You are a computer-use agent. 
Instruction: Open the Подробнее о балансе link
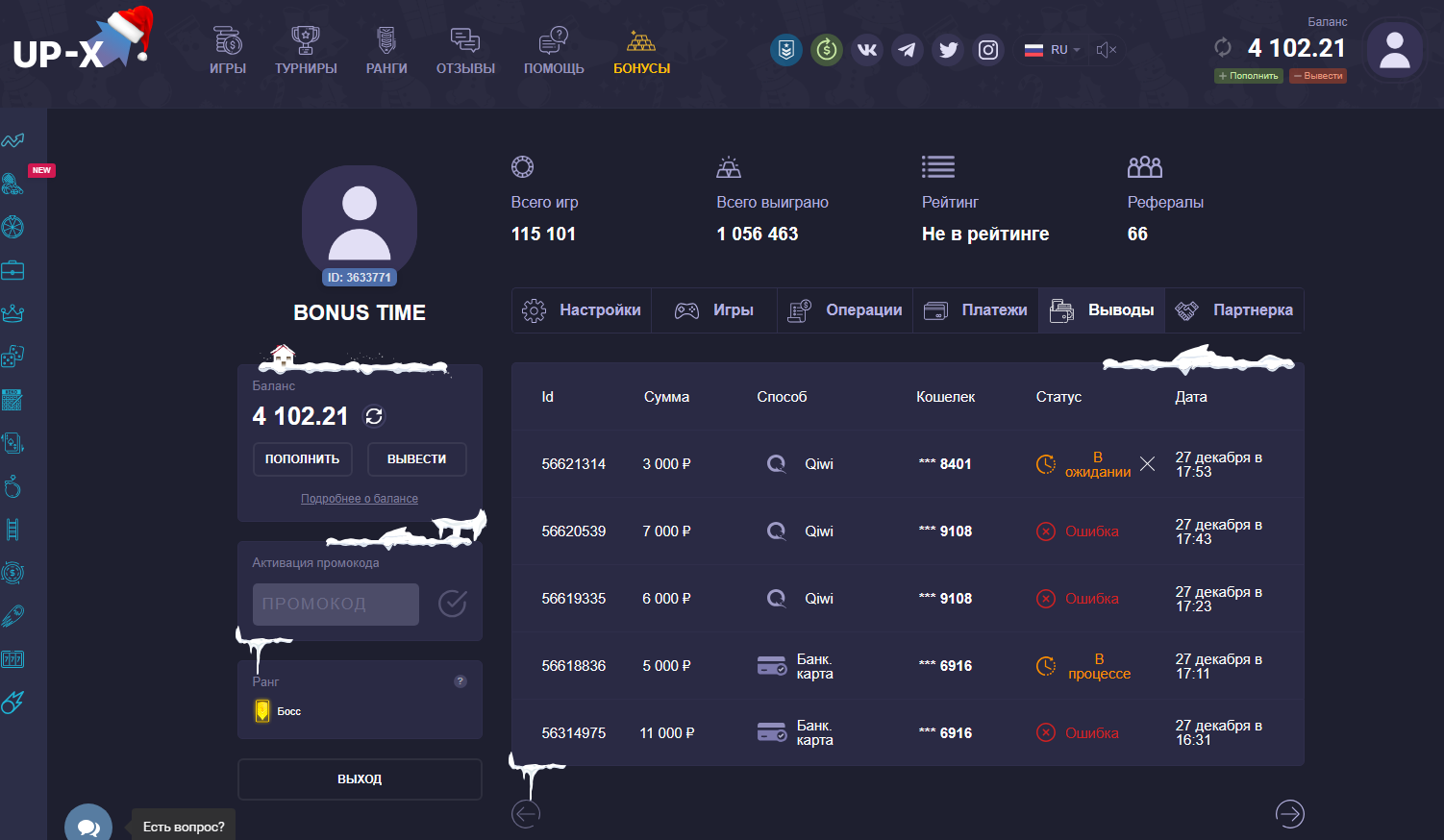tap(360, 499)
